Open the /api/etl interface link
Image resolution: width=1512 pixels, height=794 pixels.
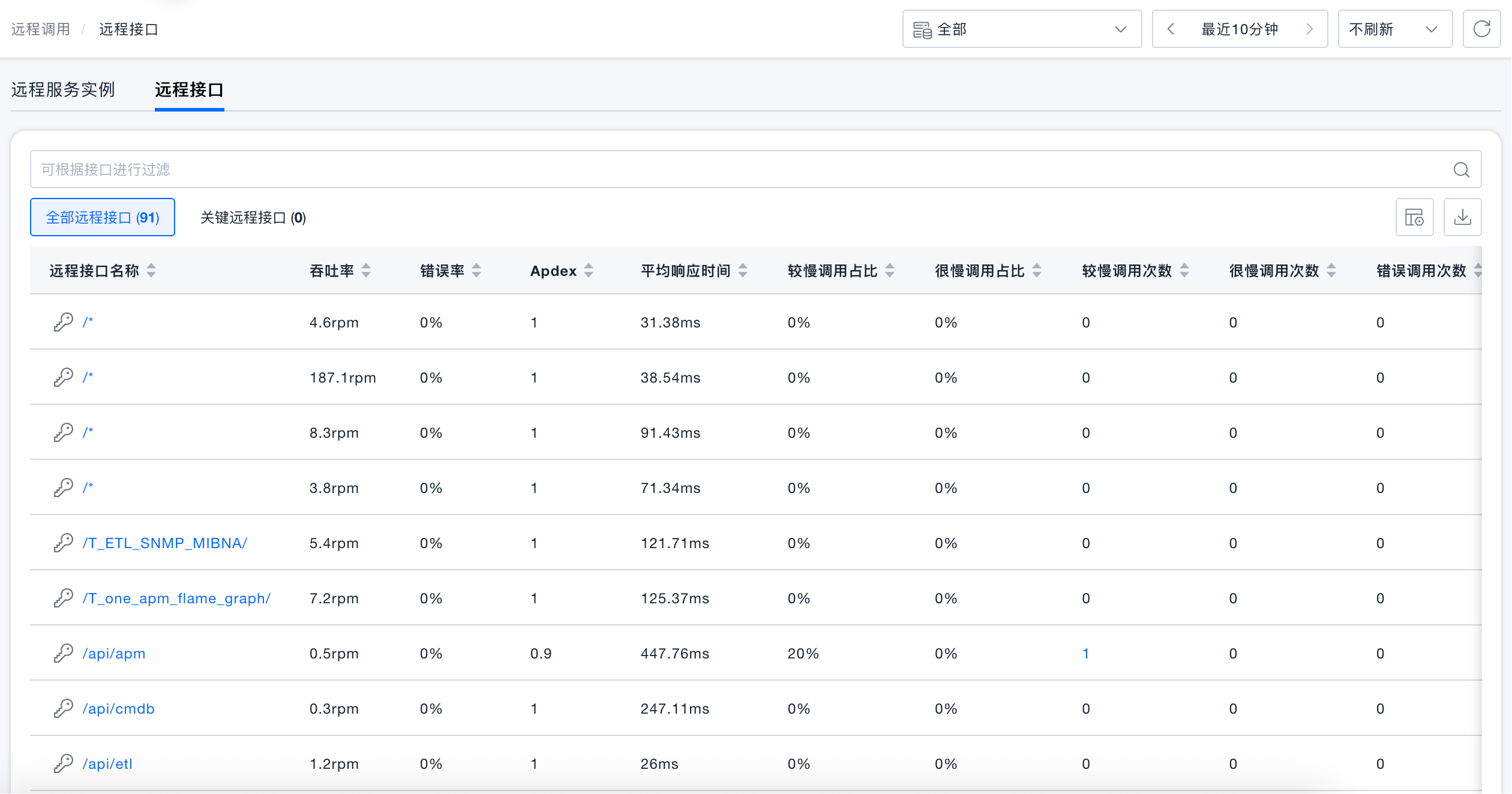coord(107,763)
